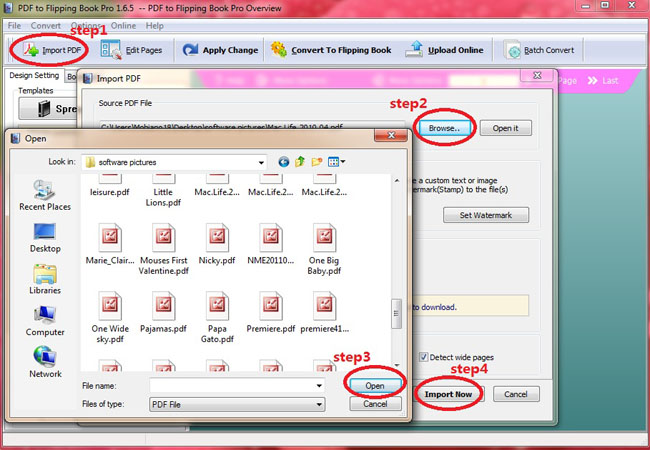The width and height of the screenshot is (650, 450).
Task: Click the file list scroll down arrow
Action: (x=397, y=365)
